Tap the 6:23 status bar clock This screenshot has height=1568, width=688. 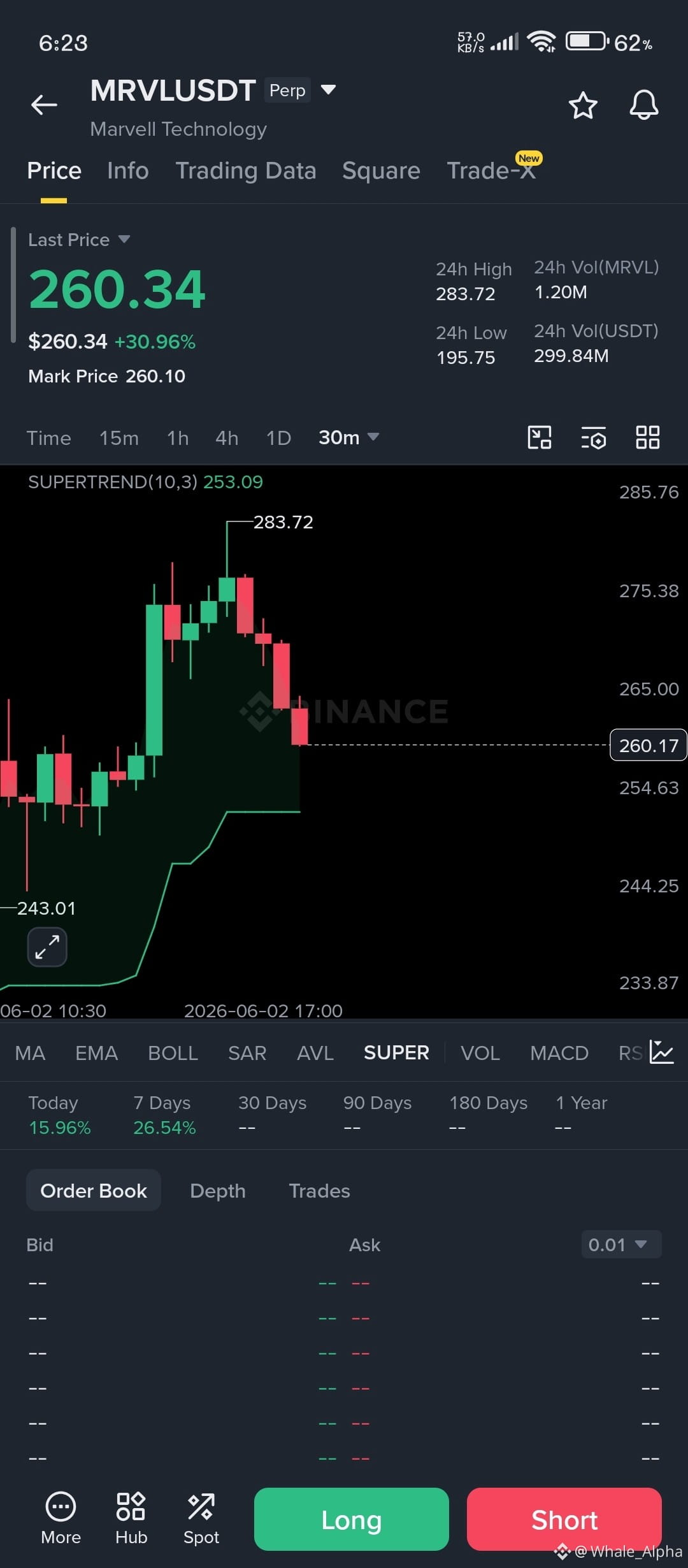pyautogui.click(x=63, y=43)
